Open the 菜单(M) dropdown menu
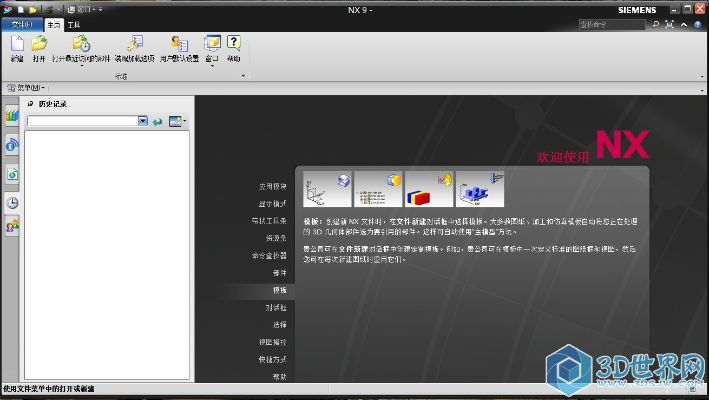The image size is (709, 400). pos(26,88)
